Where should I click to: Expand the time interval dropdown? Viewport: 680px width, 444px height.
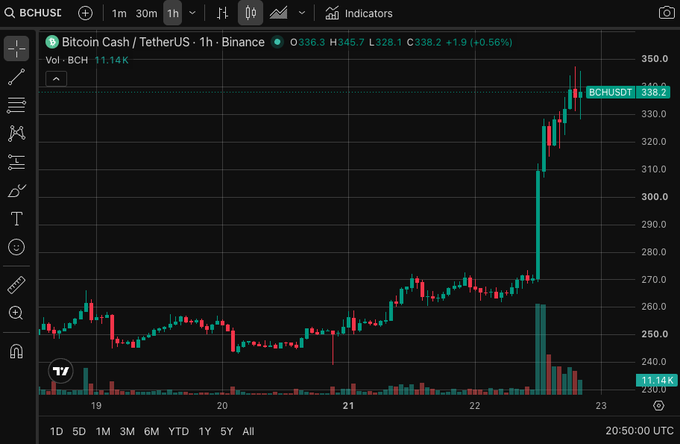tap(193, 13)
